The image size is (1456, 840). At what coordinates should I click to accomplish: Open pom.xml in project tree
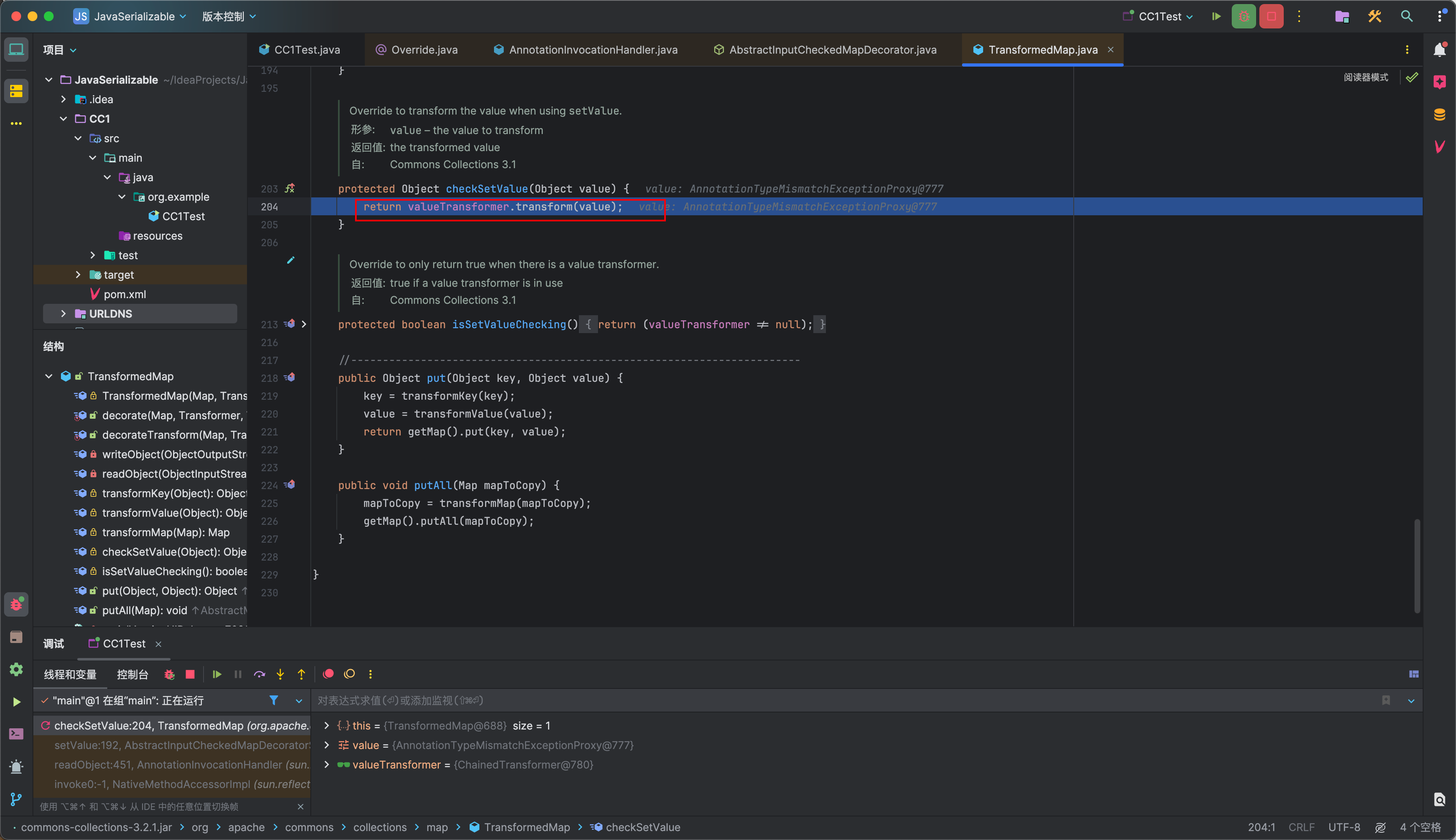click(x=125, y=294)
